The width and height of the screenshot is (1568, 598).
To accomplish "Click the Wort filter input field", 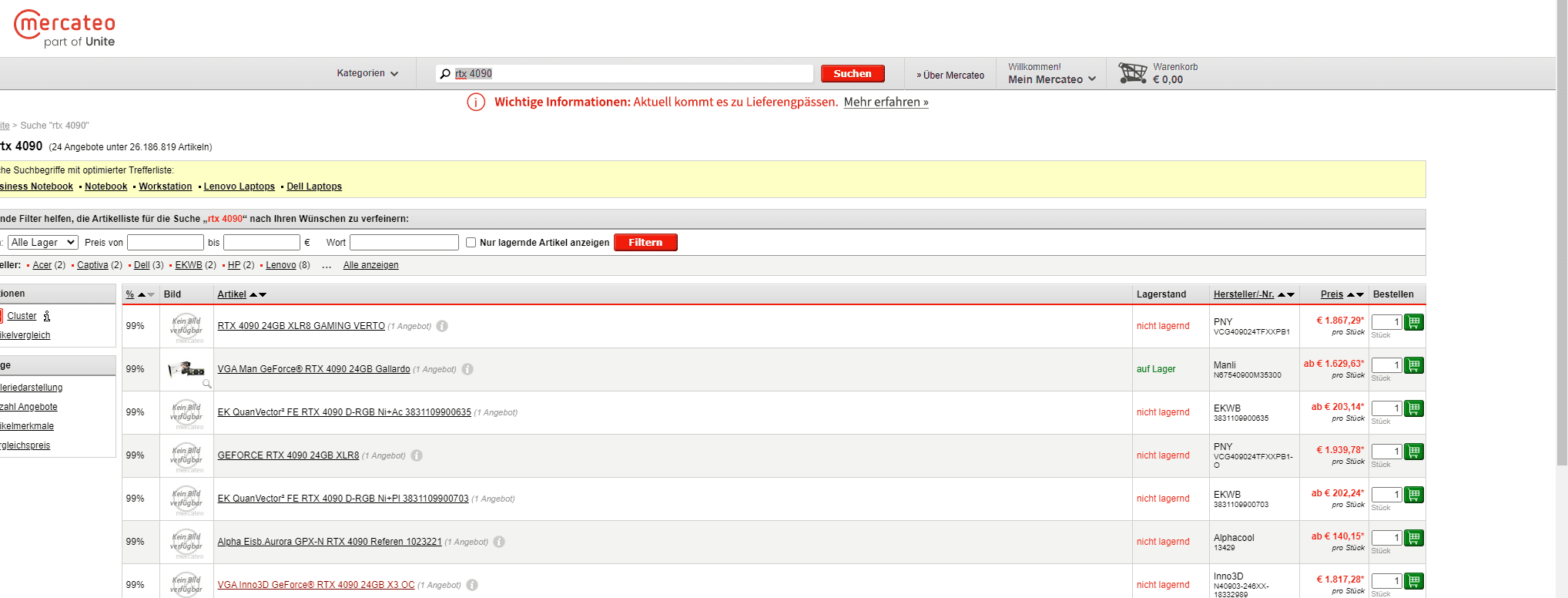I will coord(404,242).
